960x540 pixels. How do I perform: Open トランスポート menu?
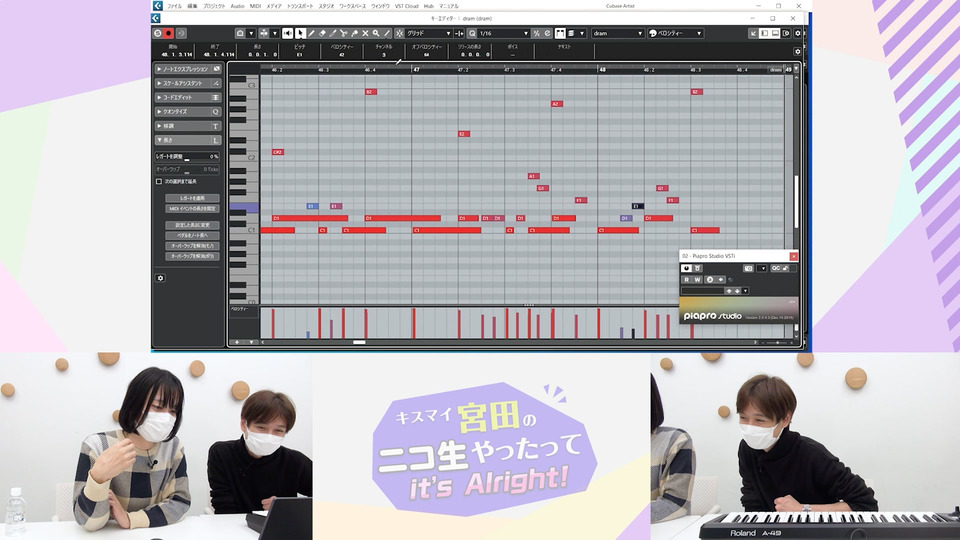pyautogui.click(x=300, y=6)
